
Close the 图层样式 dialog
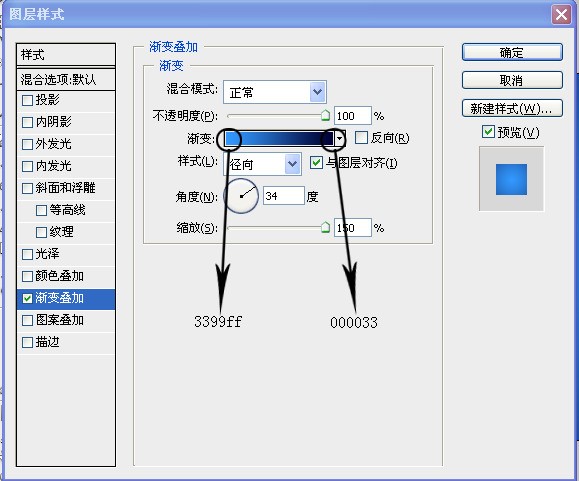click(x=561, y=15)
